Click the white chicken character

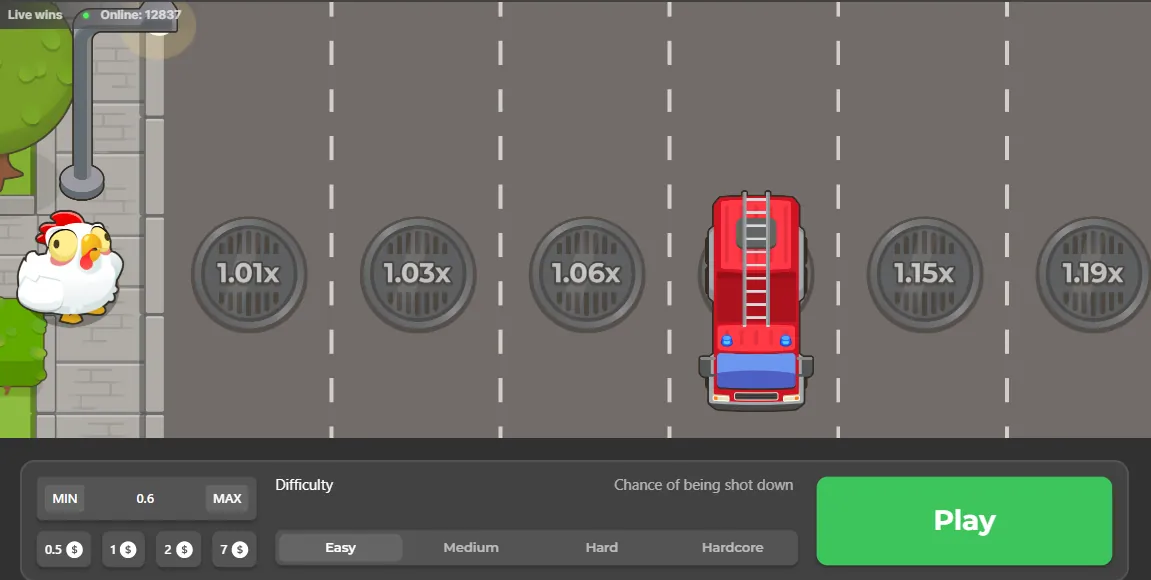click(70, 267)
